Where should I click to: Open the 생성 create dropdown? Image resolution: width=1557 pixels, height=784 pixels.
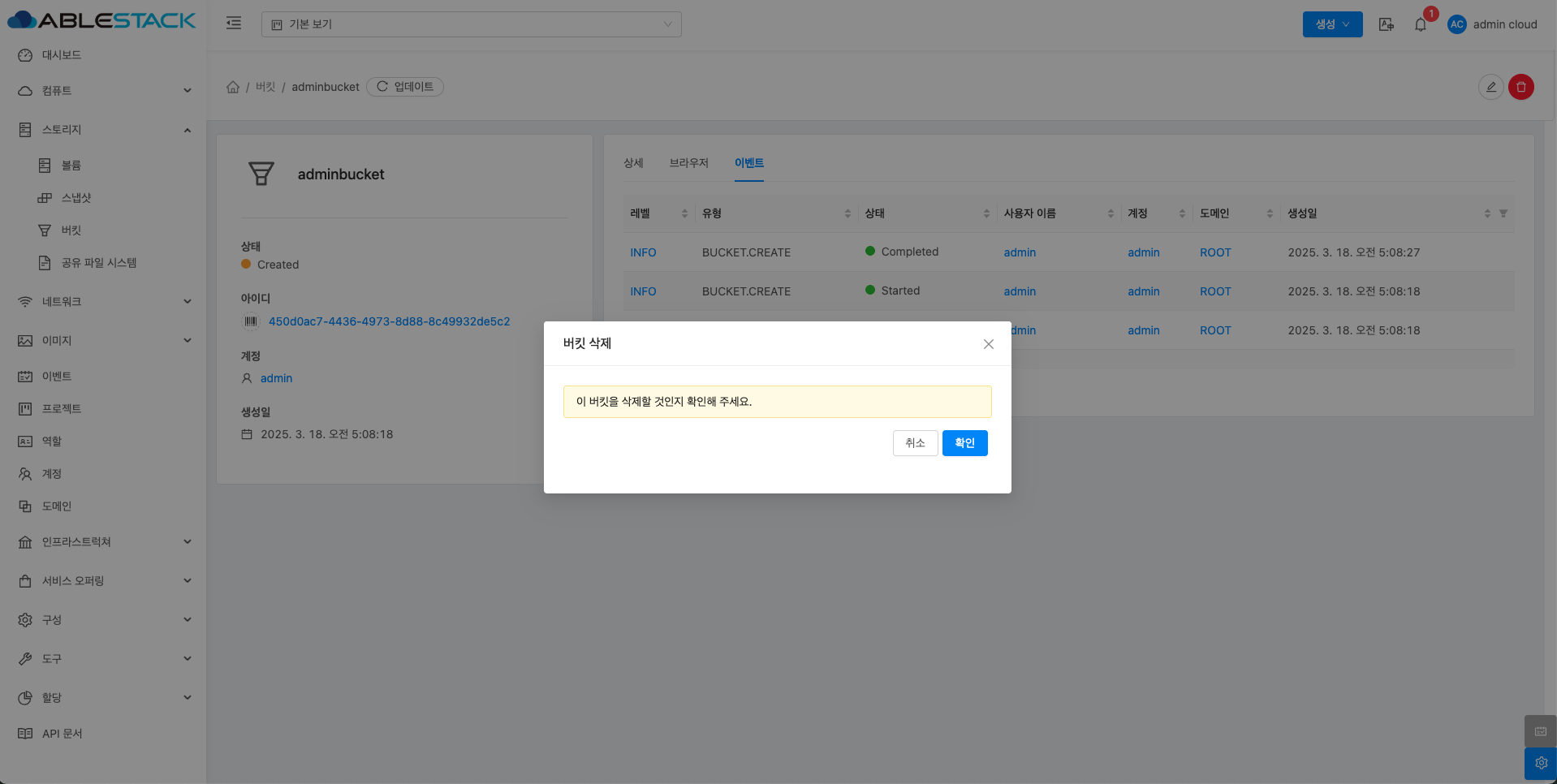pos(1332,24)
